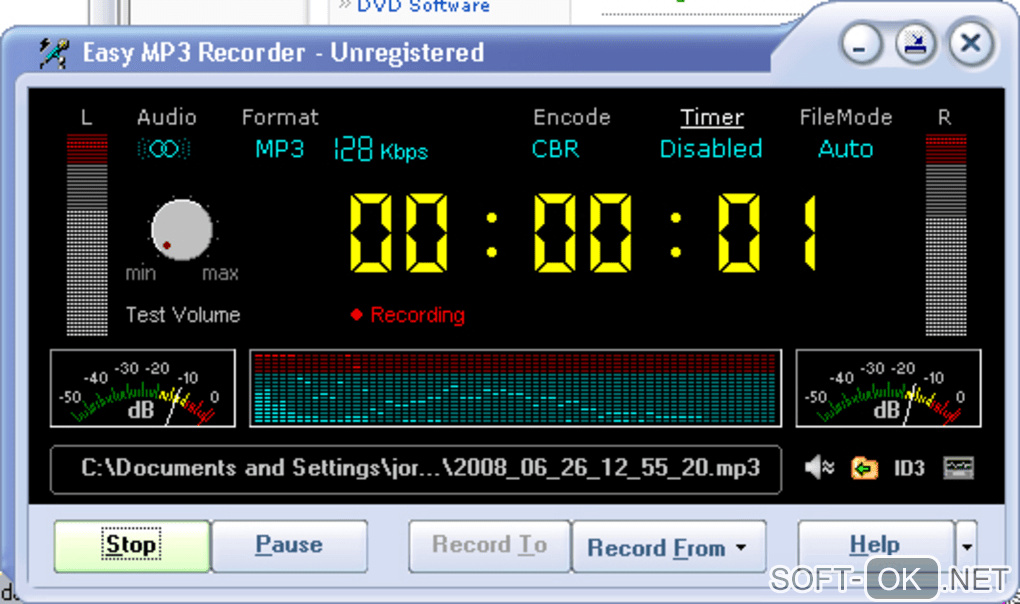Image resolution: width=1020 pixels, height=604 pixels.
Task: Click the MP3 format value
Action: [x=280, y=149]
